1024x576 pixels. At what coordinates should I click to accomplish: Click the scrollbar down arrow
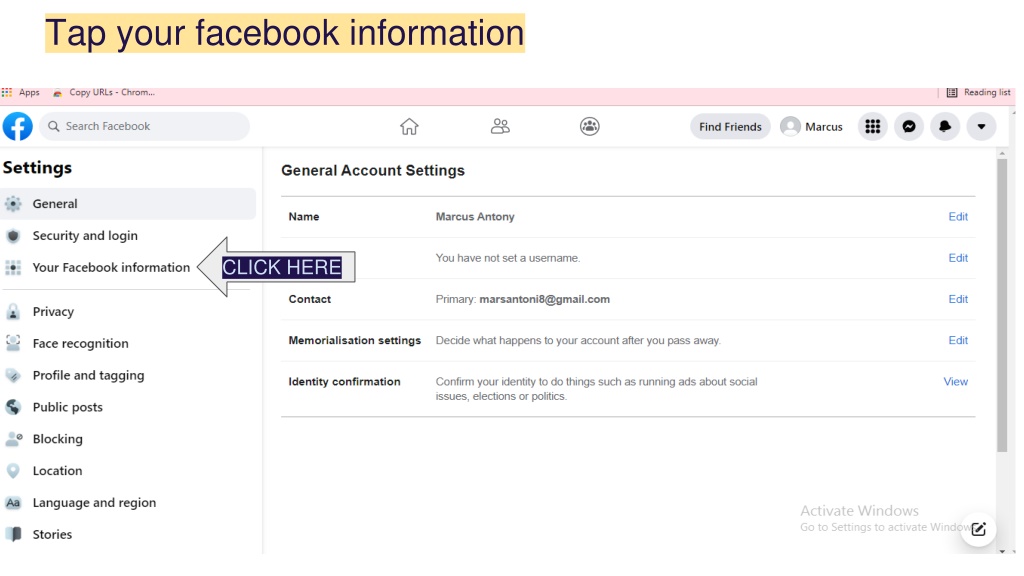(x=1002, y=551)
